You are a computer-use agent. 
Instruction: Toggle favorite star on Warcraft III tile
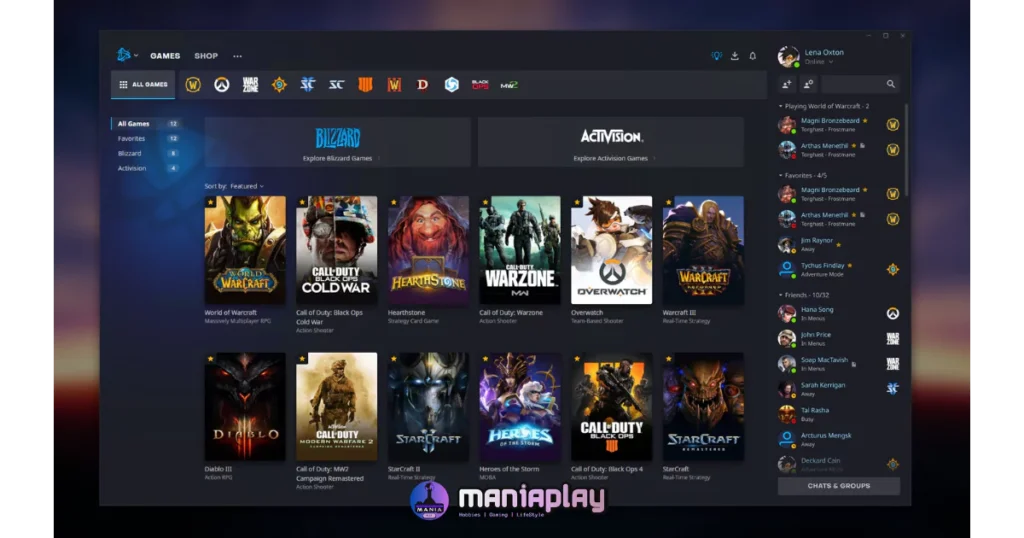[668, 202]
